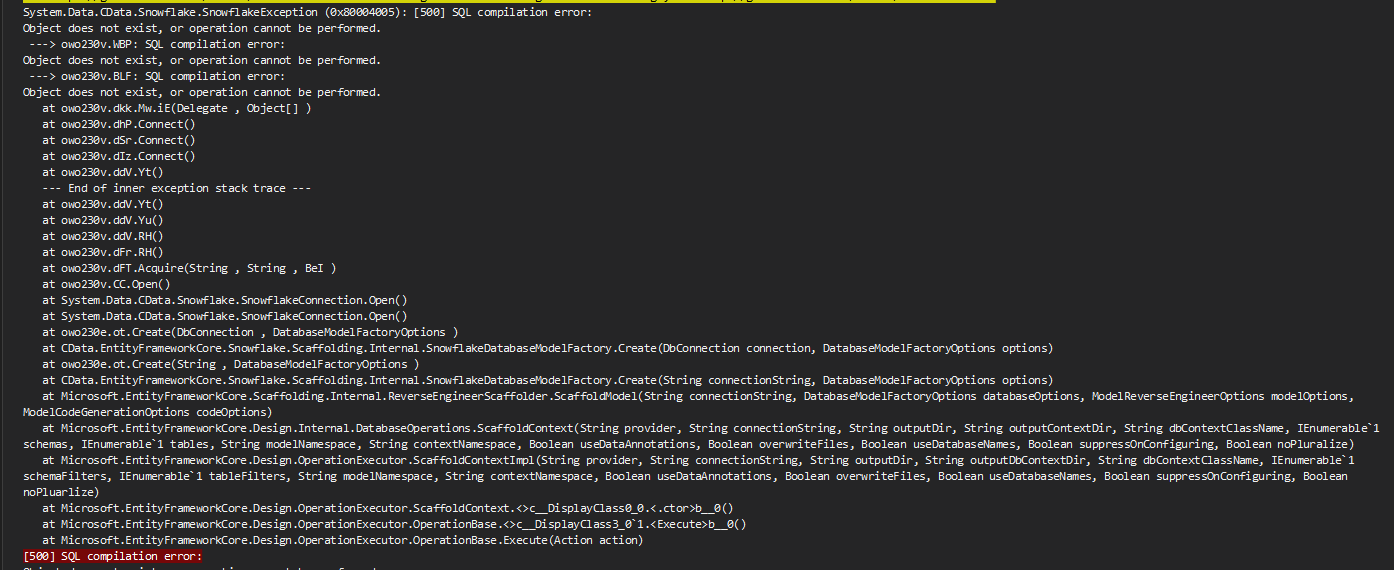Click the 'owo230v.dSr.Connect()' stack frame
This screenshot has height=570, width=1394.
pos(119,140)
